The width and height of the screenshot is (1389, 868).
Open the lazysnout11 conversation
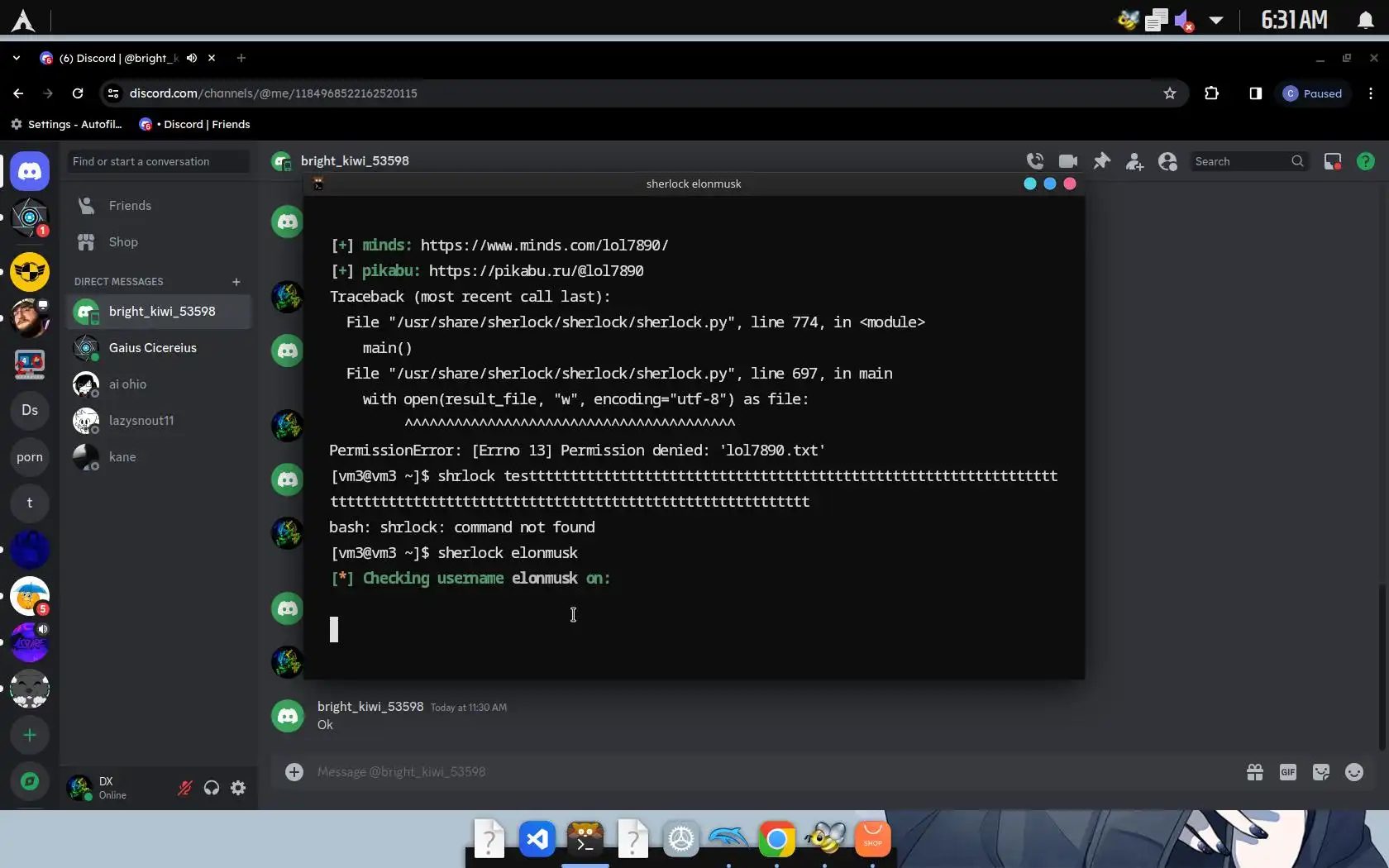[x=159, y=421]
